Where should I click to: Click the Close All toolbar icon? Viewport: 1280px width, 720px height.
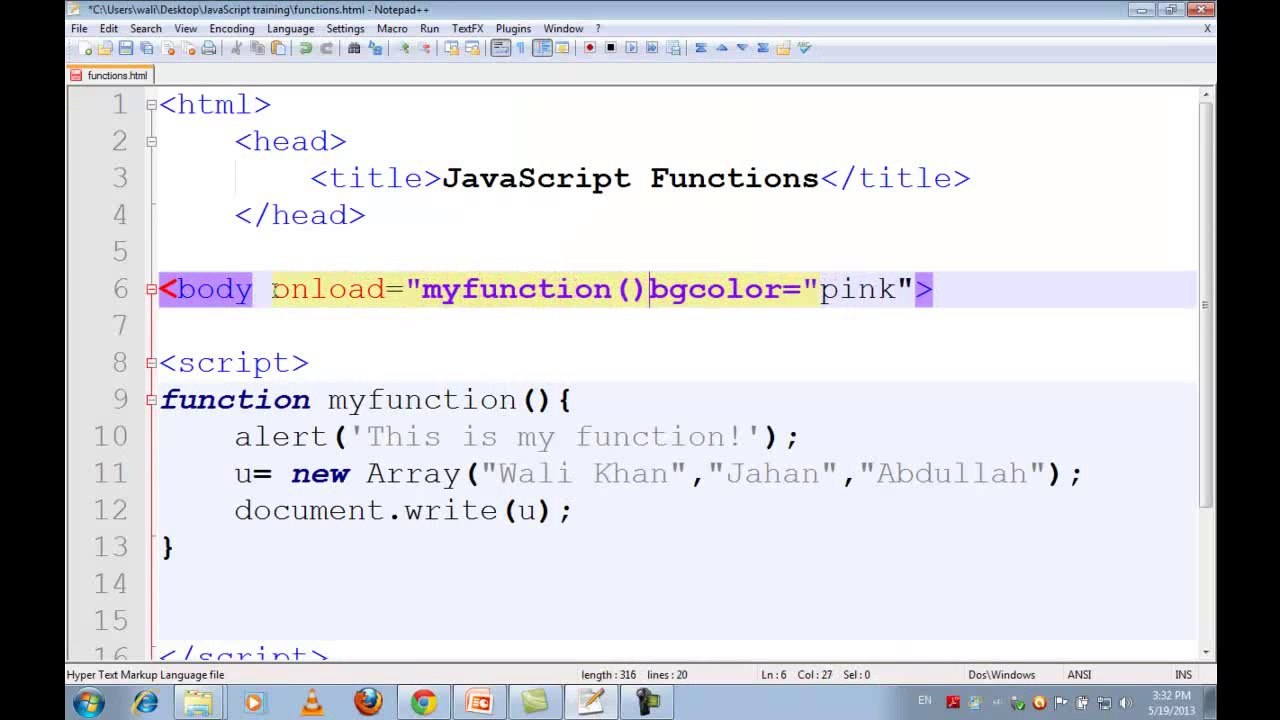(x=189, y=48)
